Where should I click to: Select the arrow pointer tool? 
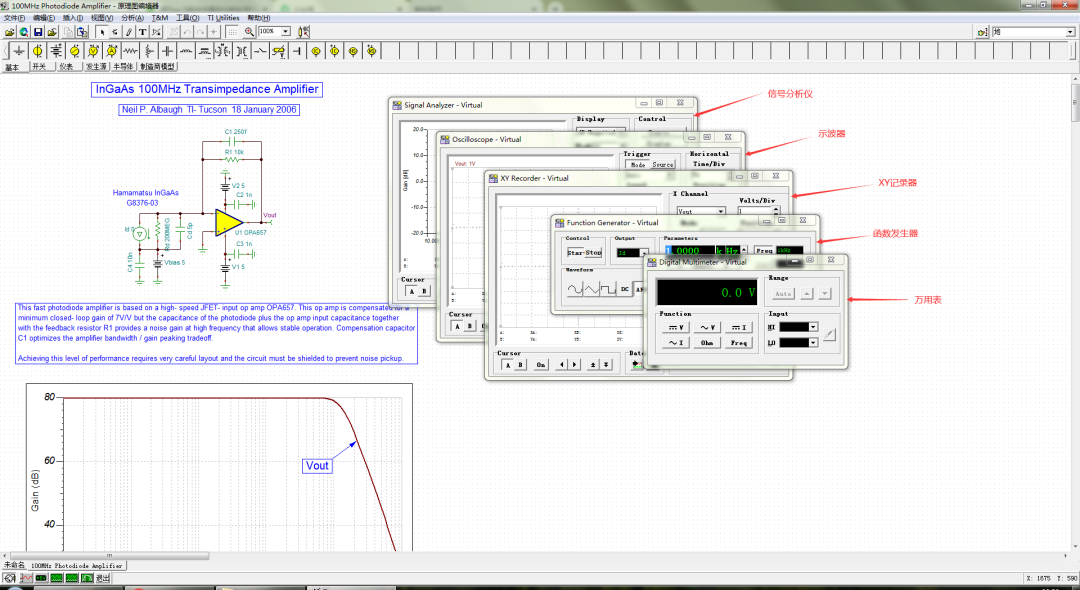coord(102,32)
